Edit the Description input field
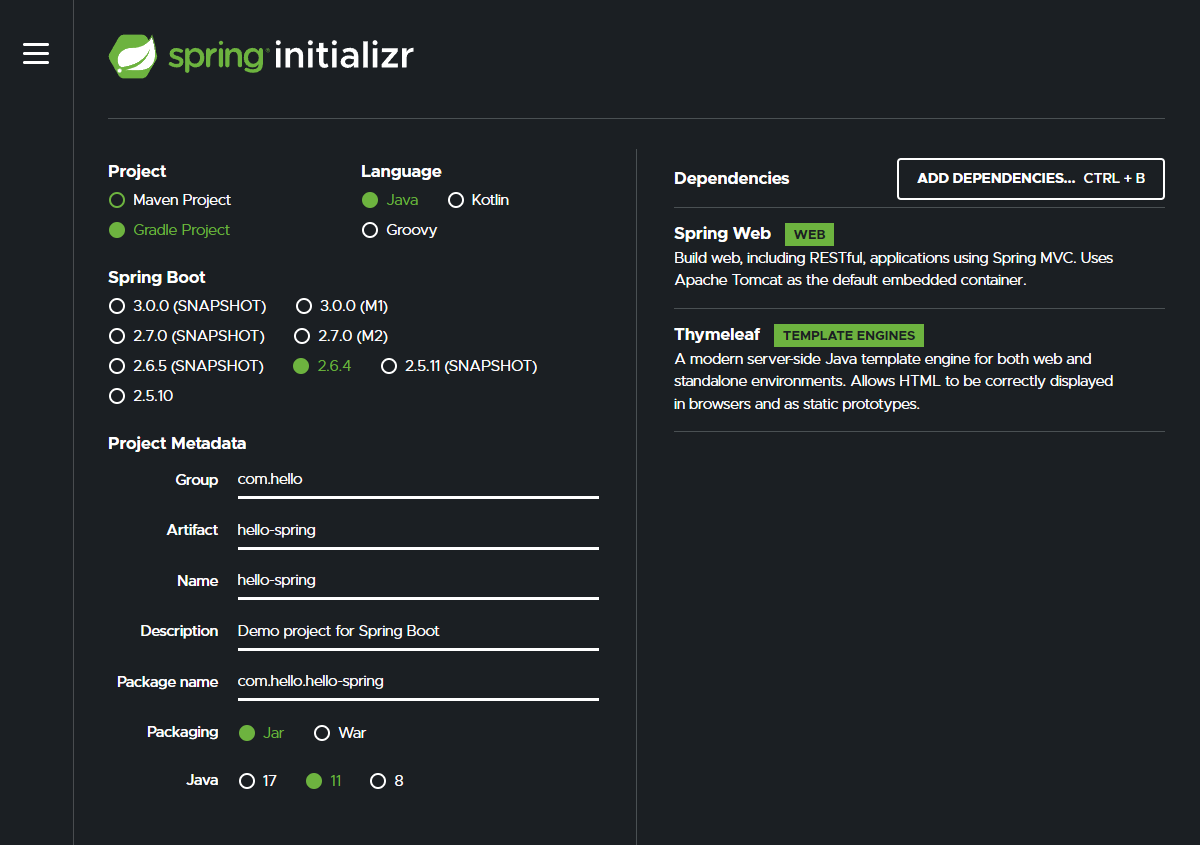 [x=418, y=632]
